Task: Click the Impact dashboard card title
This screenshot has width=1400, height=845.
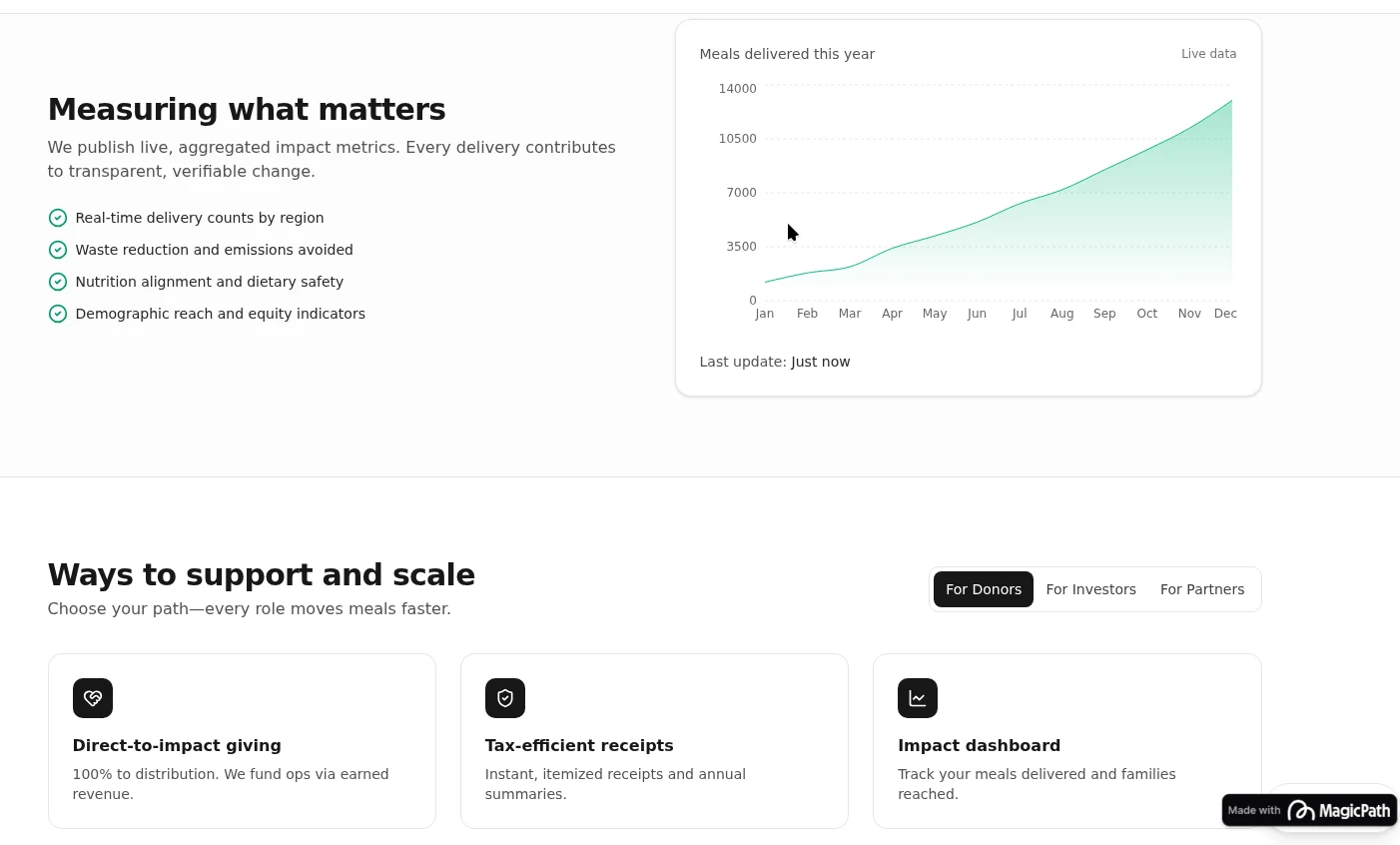Action: click(x=979, y=745)
